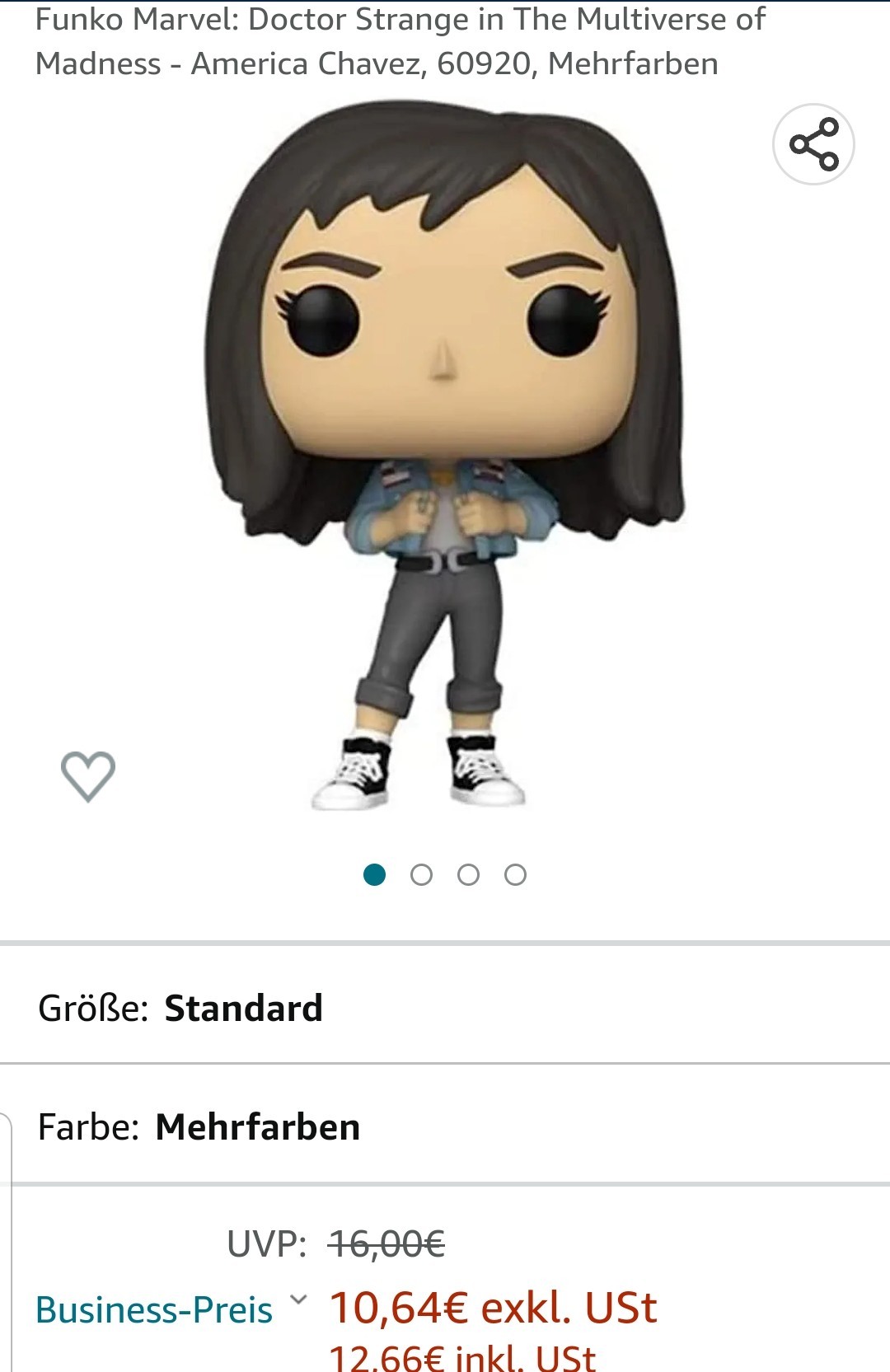
Task: Expand the Business-Preis chevron
Action: 299,1299
